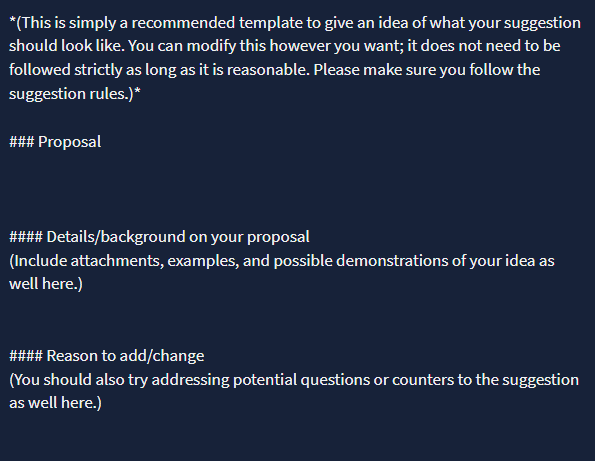This screenshot has width=595, height=461.
Task: Click the blank space between Details and Reason sections
Action: point(298,319)
